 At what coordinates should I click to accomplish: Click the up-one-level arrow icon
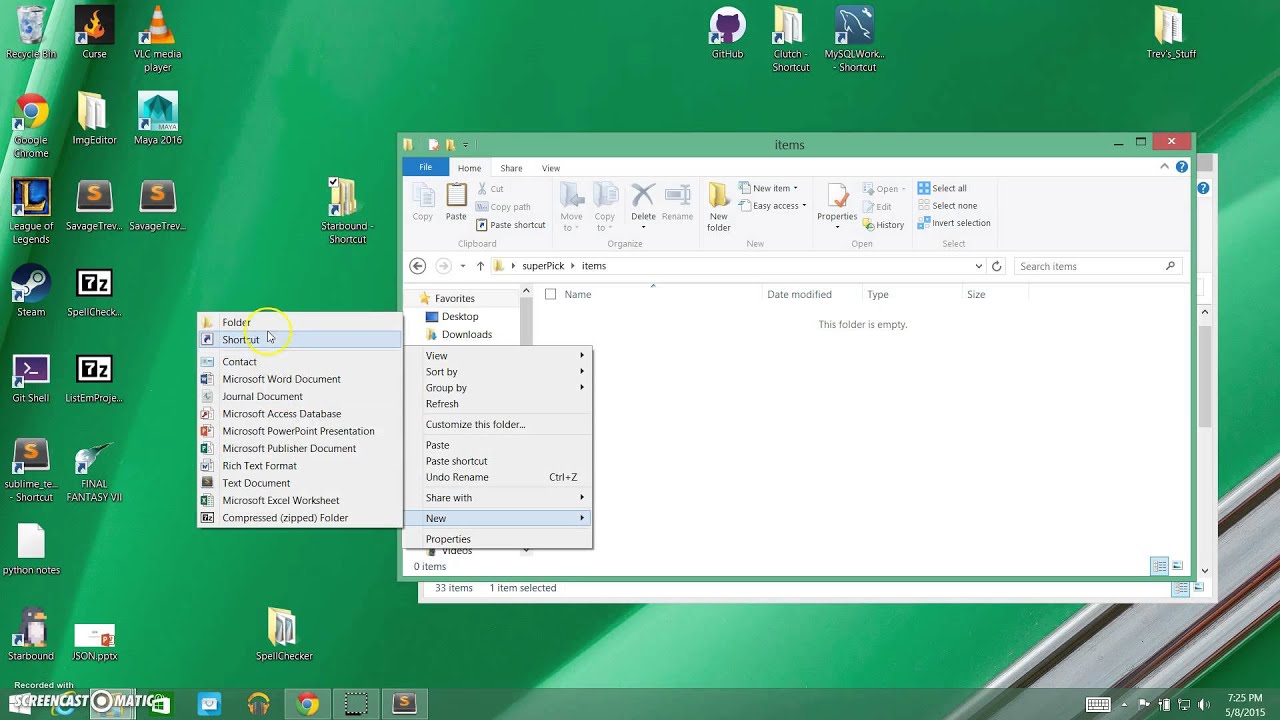click(480, 266)
